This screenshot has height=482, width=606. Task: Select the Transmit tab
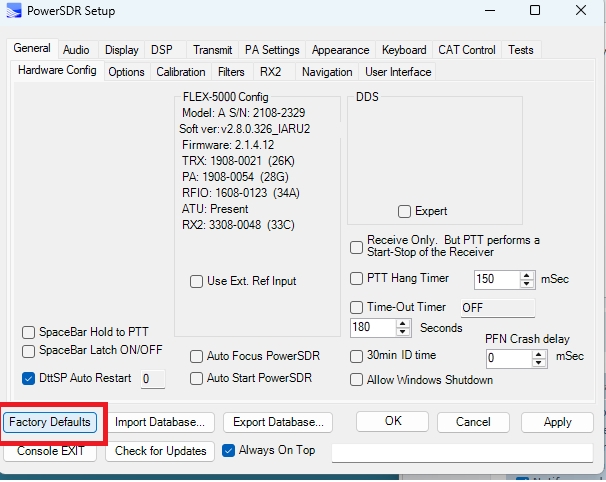pyautogui.click(x=213, y=50)
